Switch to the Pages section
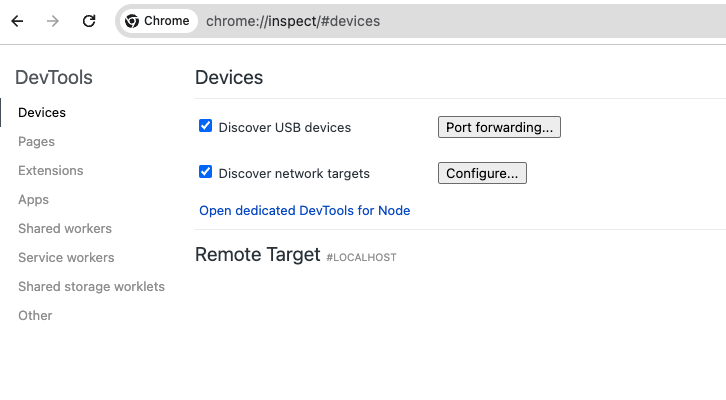This screenshot has height=400, width=726. click(x=36, y=142)
